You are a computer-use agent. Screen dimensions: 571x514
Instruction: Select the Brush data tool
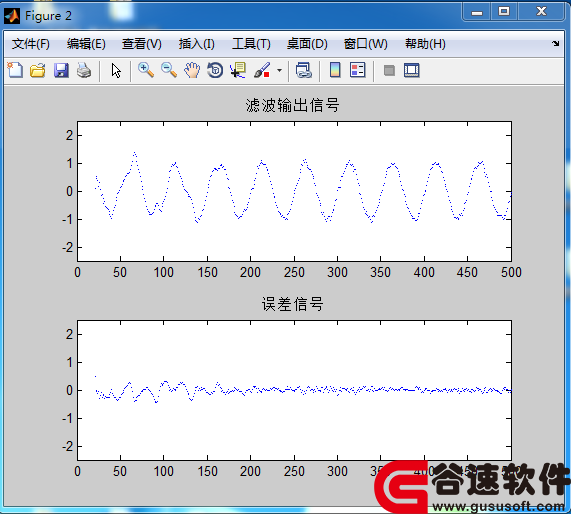tap(262, 70)
